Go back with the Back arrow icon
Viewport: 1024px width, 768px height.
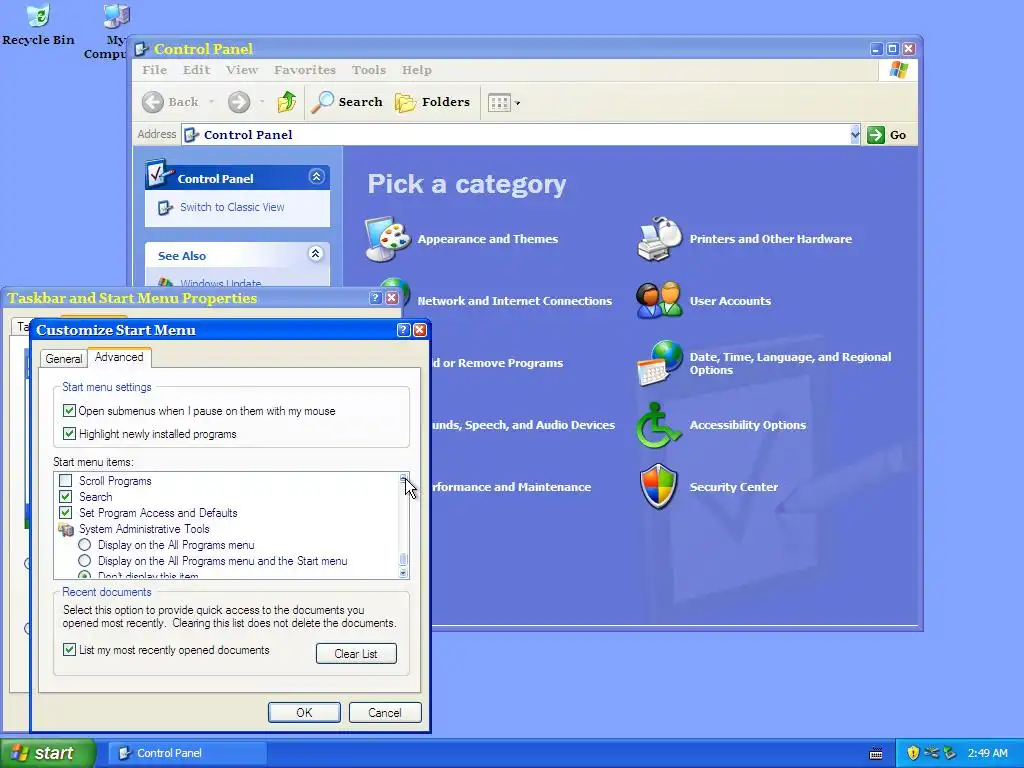coord(153,102)
